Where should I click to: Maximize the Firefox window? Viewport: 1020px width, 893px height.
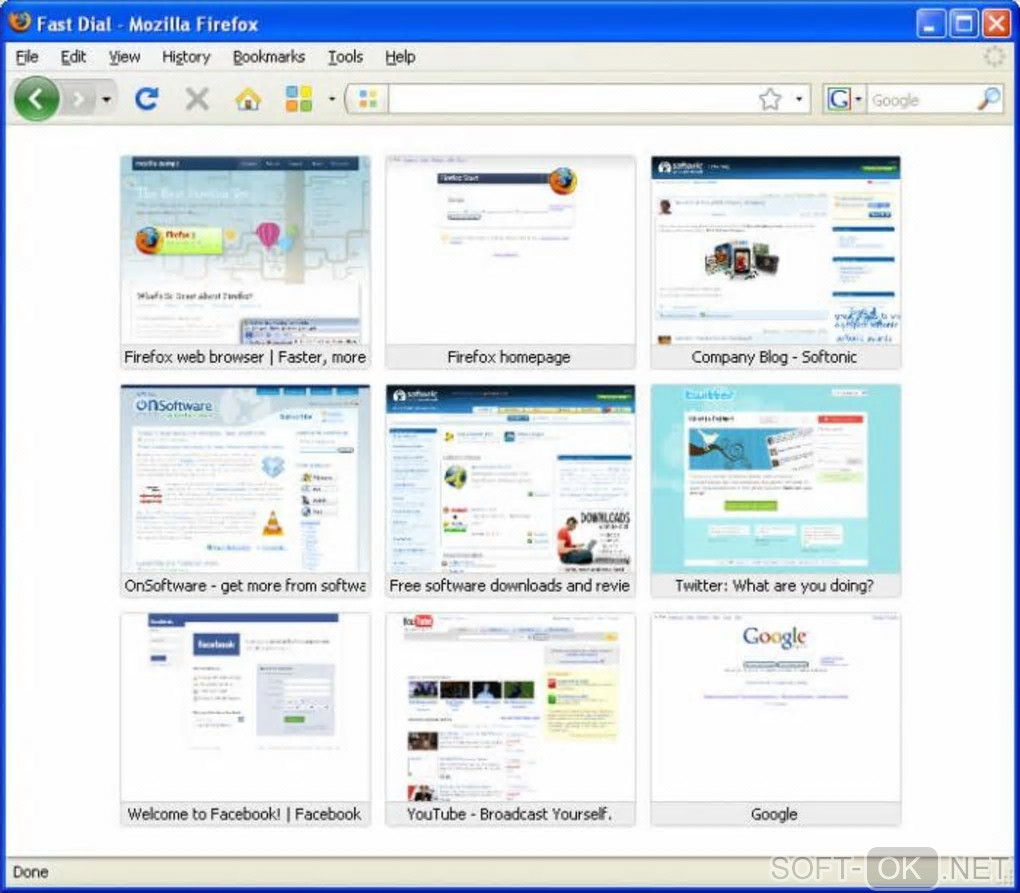point(963,24)
